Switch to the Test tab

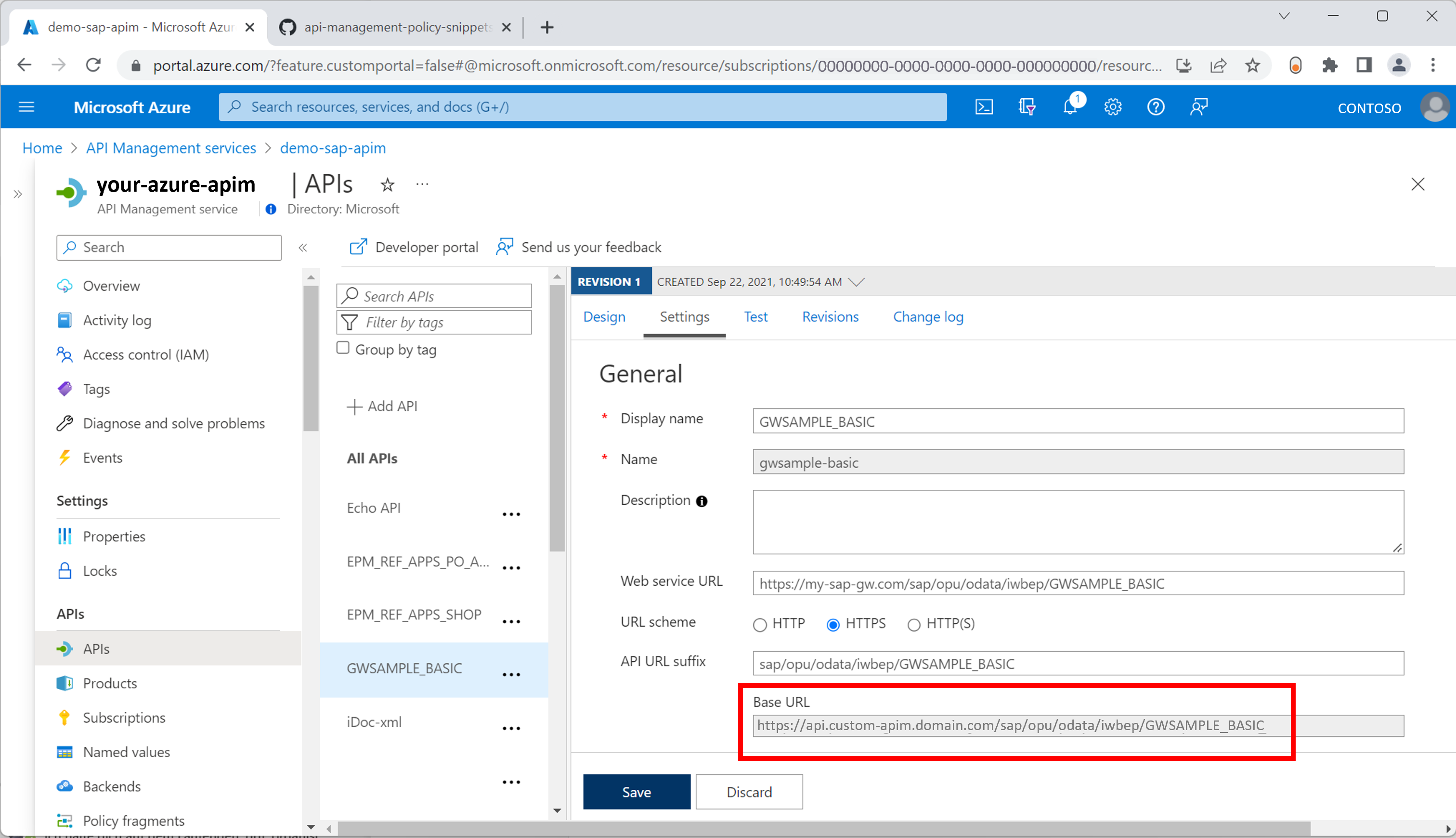click(x=755, y=316)
